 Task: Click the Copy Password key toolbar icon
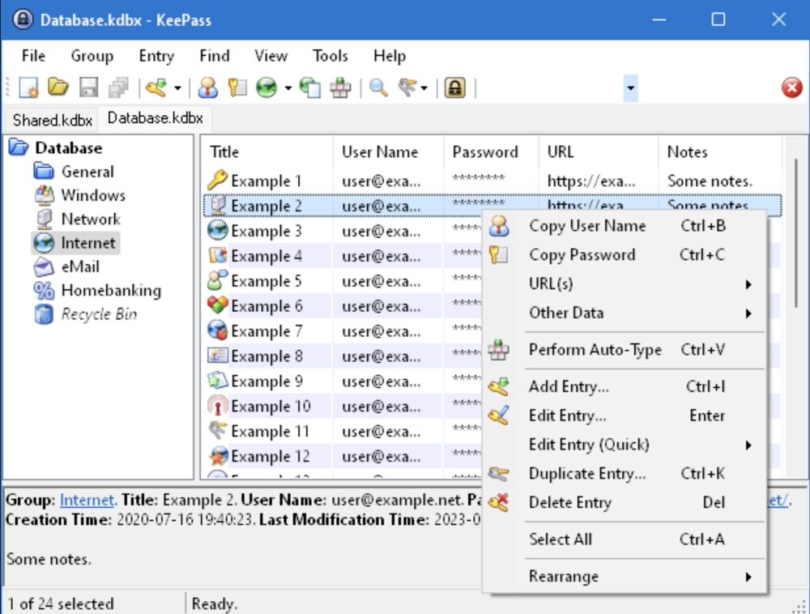click(x=238, y=87)
